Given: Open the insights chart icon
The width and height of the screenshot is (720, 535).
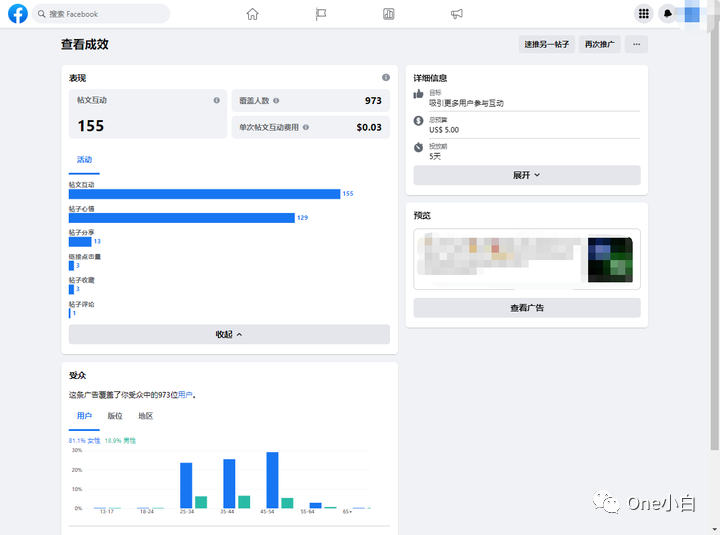Looking at the screenshot, I should click(x=388, y=14).
